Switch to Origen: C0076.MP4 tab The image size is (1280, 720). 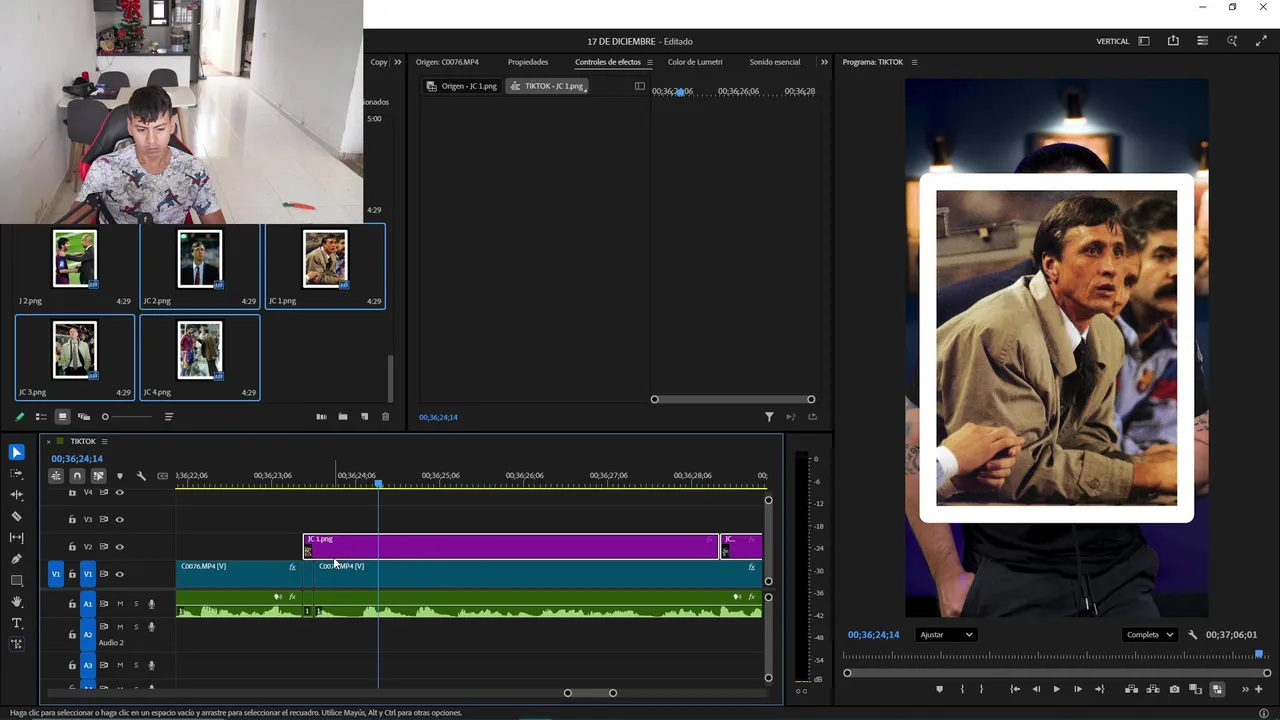[x=447, y=62]
